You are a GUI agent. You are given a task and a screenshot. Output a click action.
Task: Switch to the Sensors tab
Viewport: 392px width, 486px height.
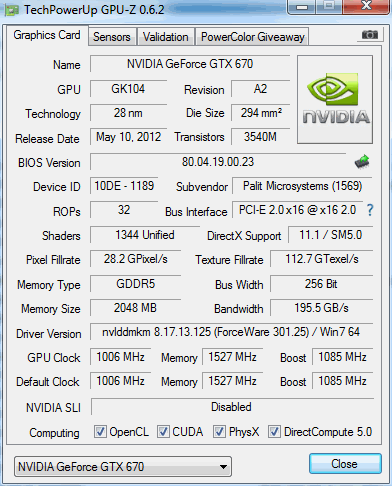pyautogui.click(x=112, y=37)
